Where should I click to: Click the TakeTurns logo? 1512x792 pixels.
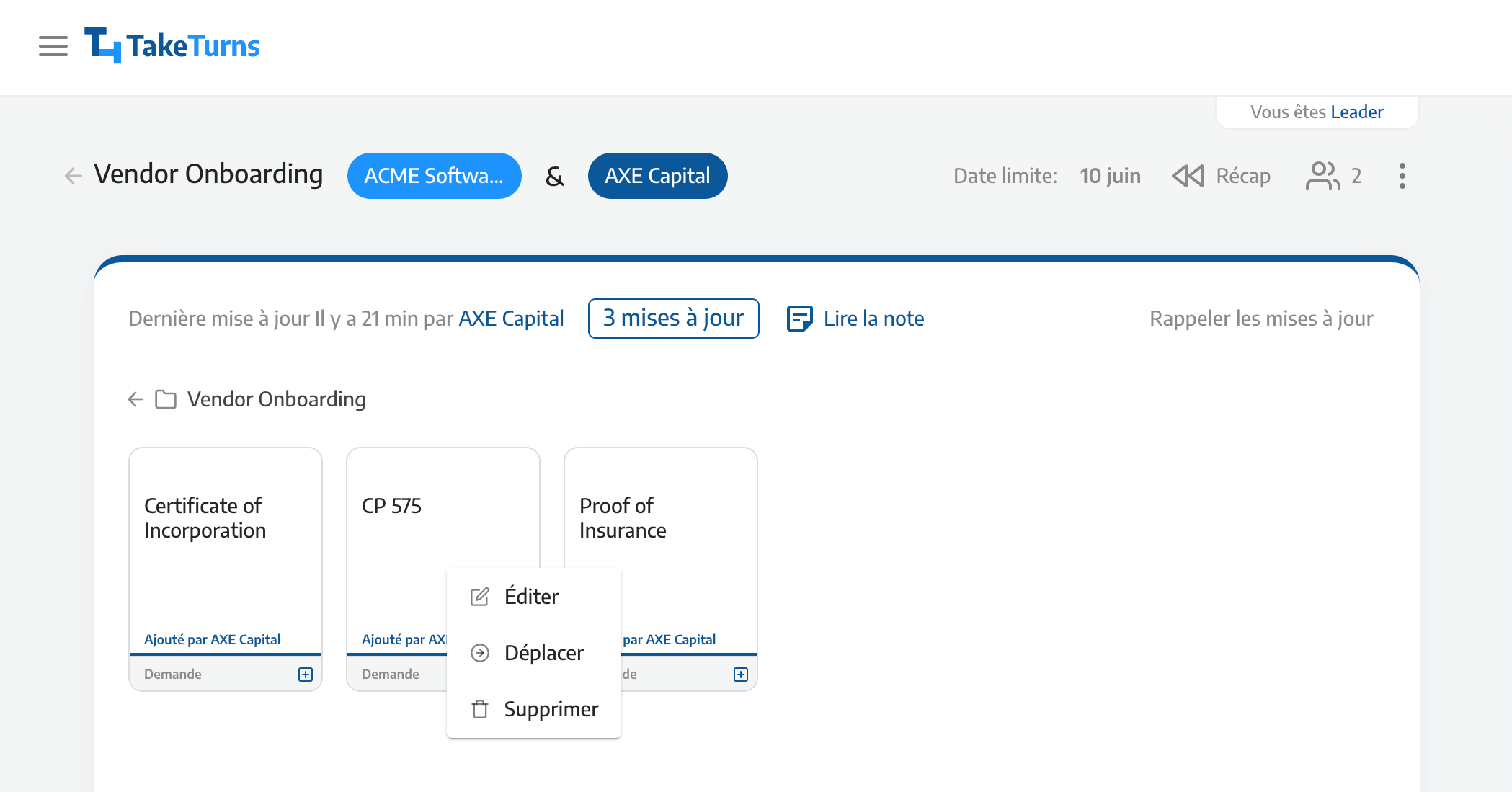pos(172,45)
